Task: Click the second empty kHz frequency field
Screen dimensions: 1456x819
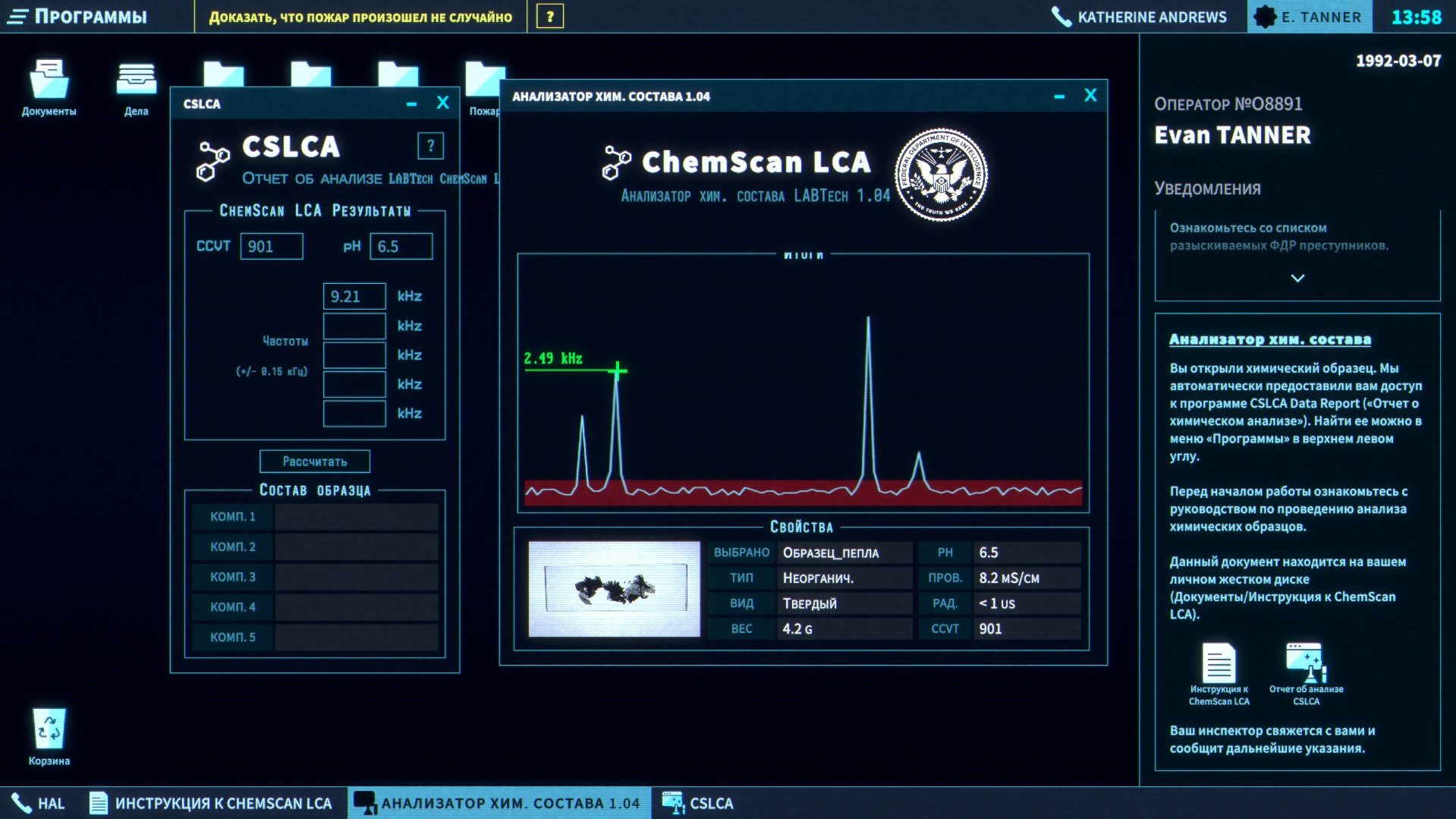Action: click(354, 326)
